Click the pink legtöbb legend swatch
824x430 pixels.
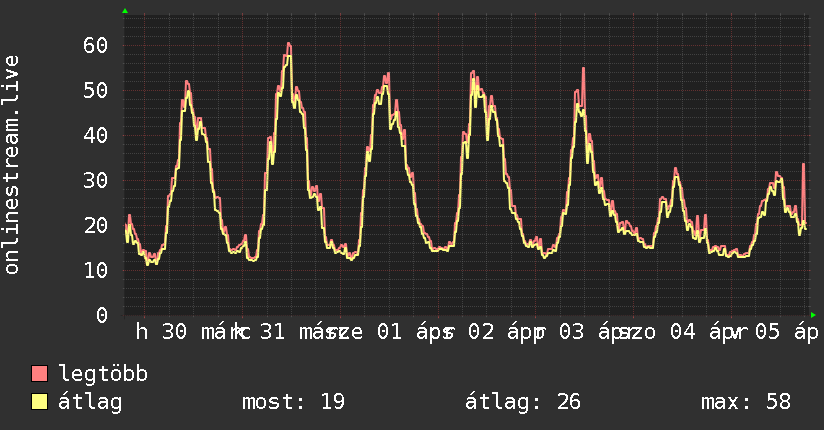click(39, 373)
